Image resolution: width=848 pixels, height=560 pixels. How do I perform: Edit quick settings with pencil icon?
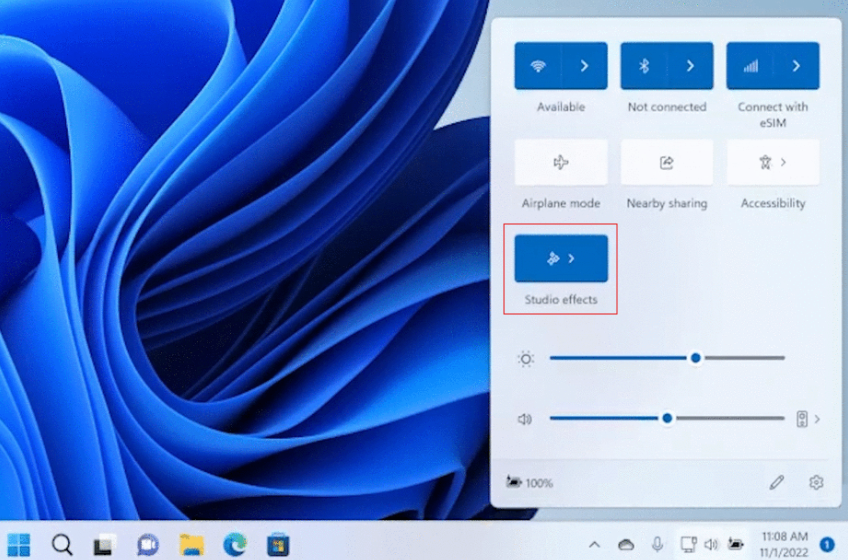coord(777,483)
